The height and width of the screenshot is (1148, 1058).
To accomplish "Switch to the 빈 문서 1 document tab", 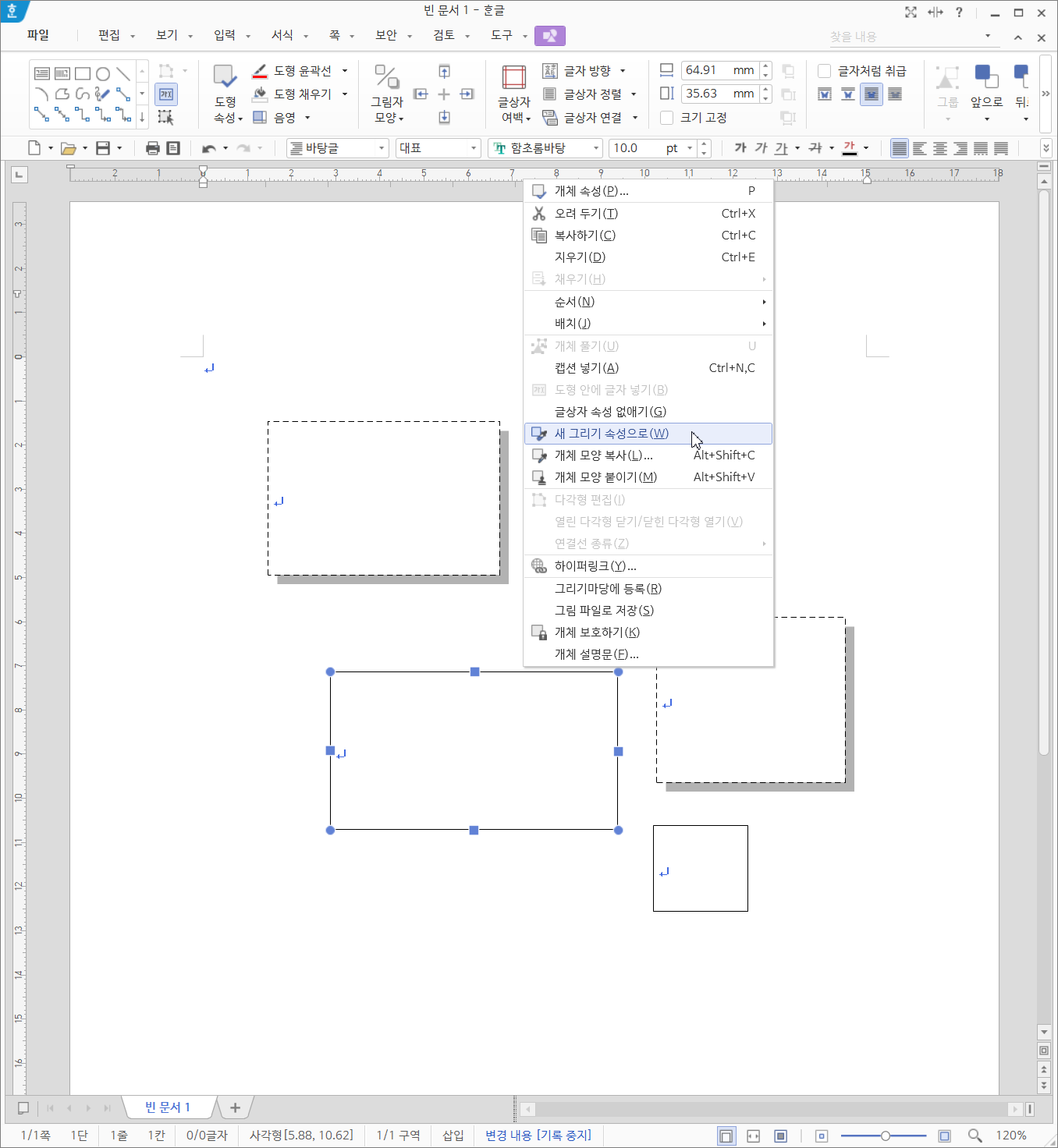I will pos(168,1107).
